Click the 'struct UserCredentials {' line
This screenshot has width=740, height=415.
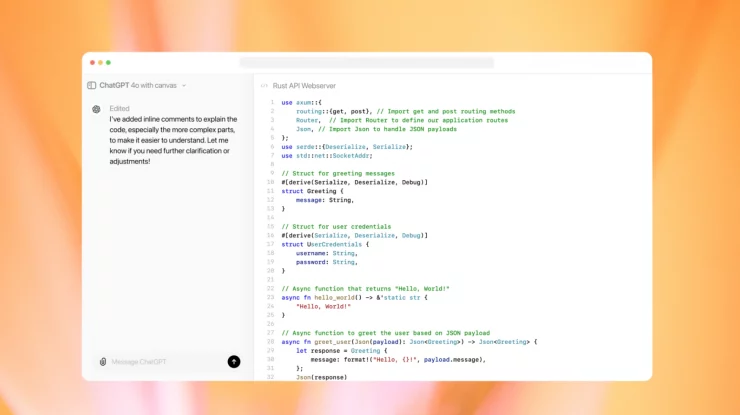point(325,245)
